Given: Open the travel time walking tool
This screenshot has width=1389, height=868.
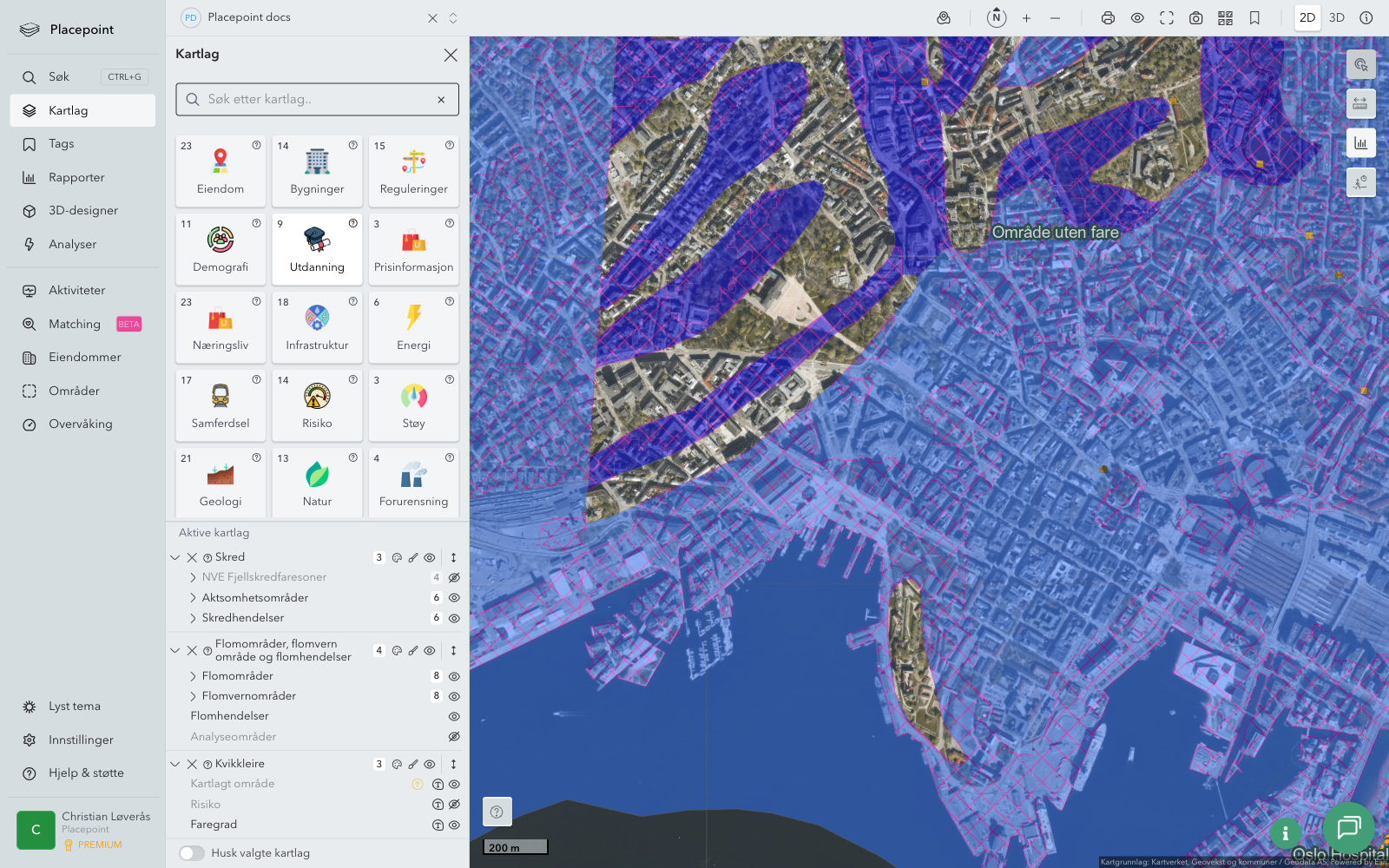Looking at the screenshot, I should 1360,182.
